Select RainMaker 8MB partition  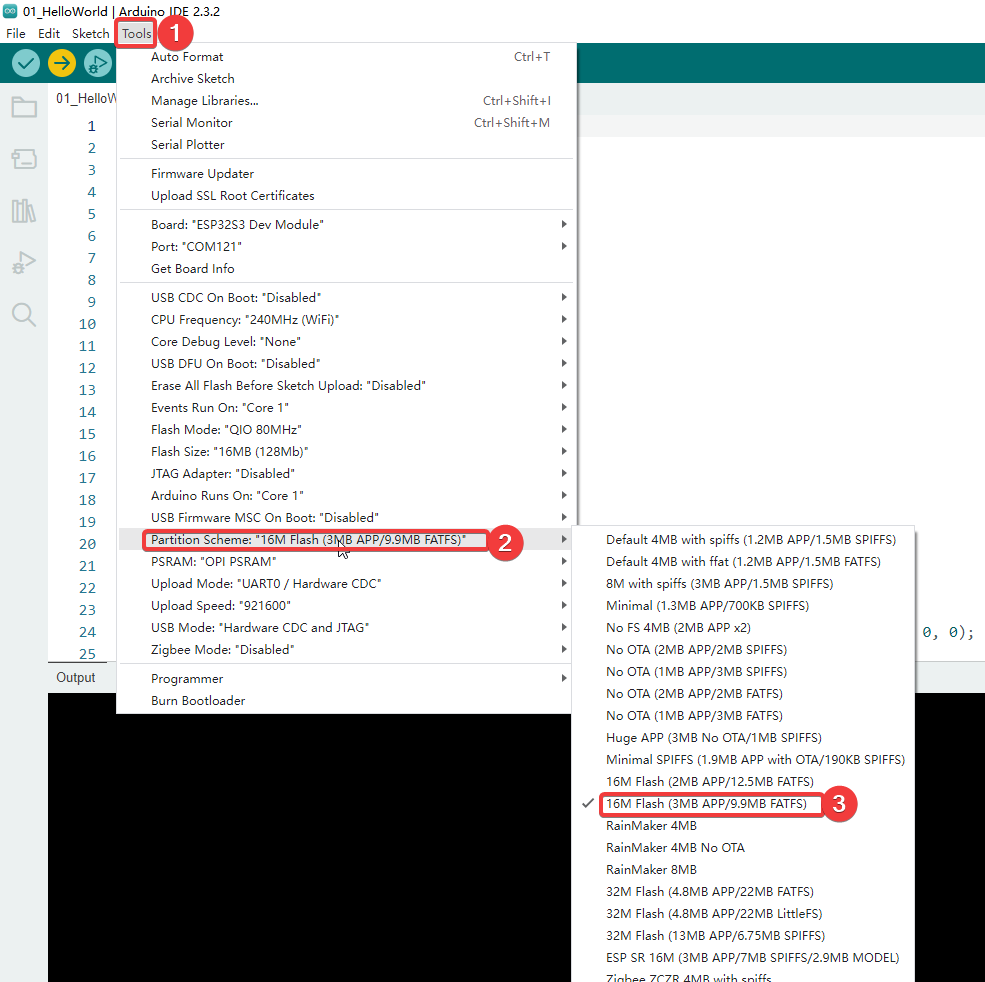pyautogui.click(x=743, y=869)
